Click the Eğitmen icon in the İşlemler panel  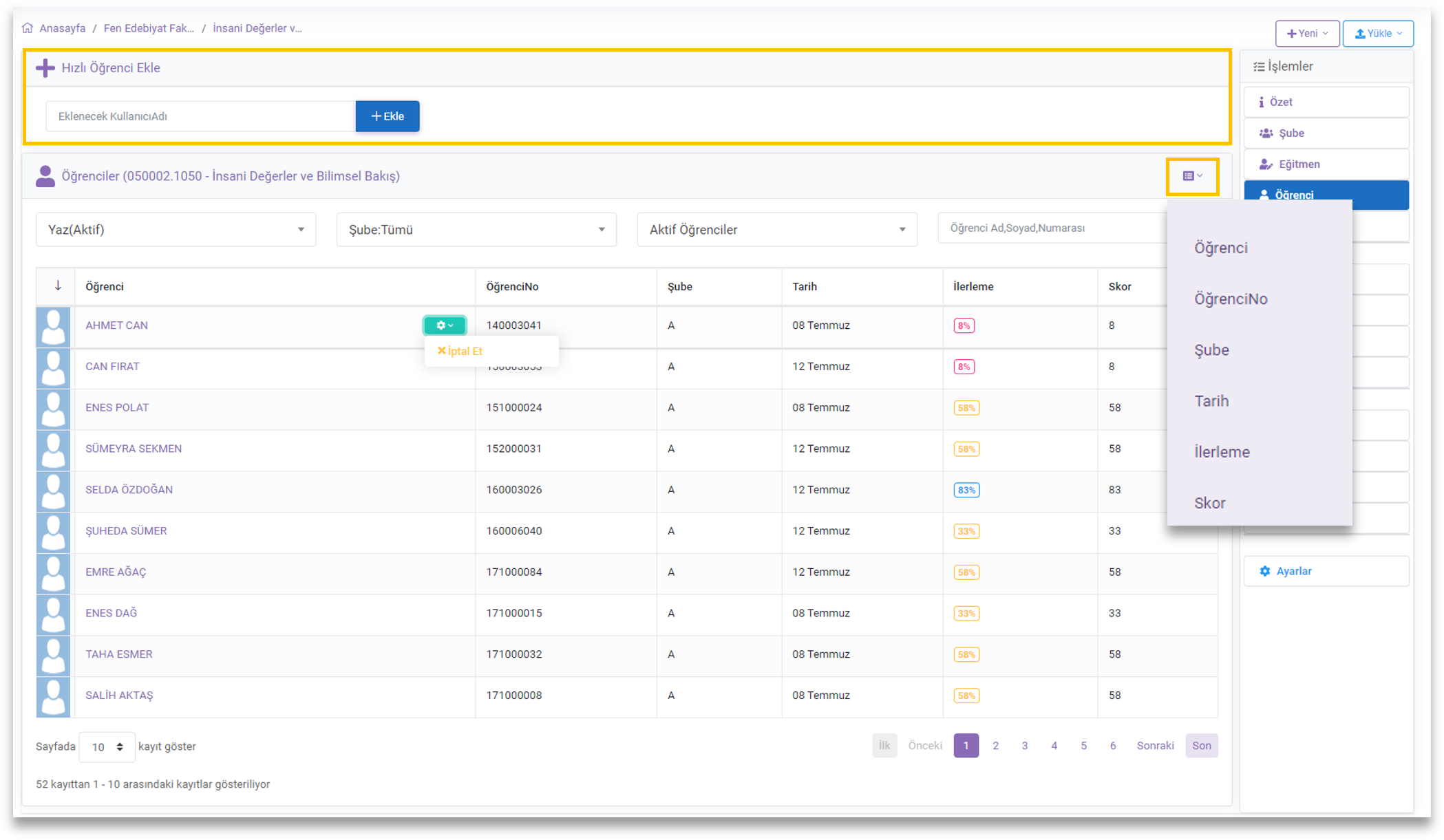(1265, 164)
